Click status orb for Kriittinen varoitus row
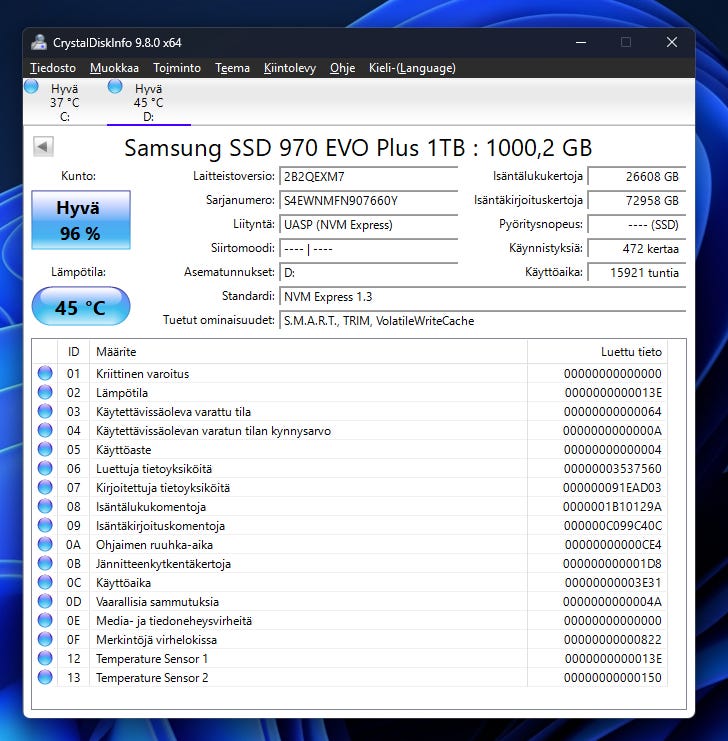 pyautogui.click(x=45, y=374)
